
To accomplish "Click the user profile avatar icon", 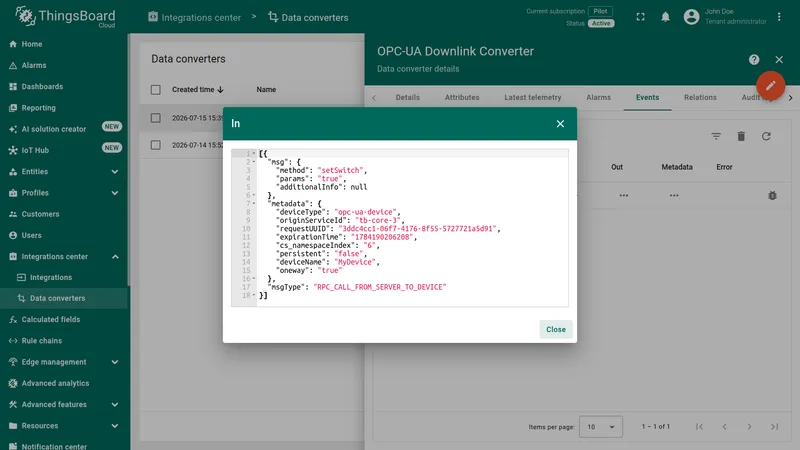I will [x=691, y=17].
